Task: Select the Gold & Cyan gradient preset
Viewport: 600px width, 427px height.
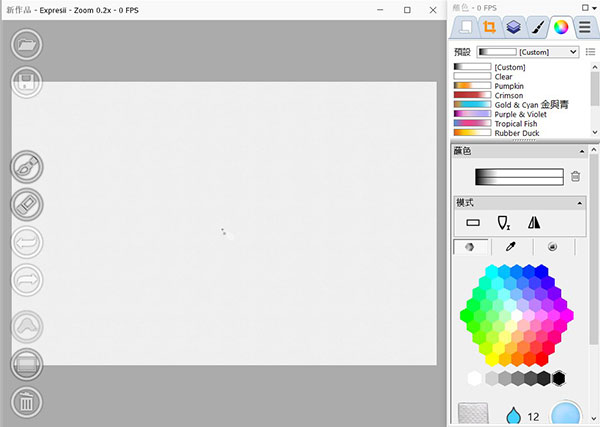Action: (x=511, y=105)
